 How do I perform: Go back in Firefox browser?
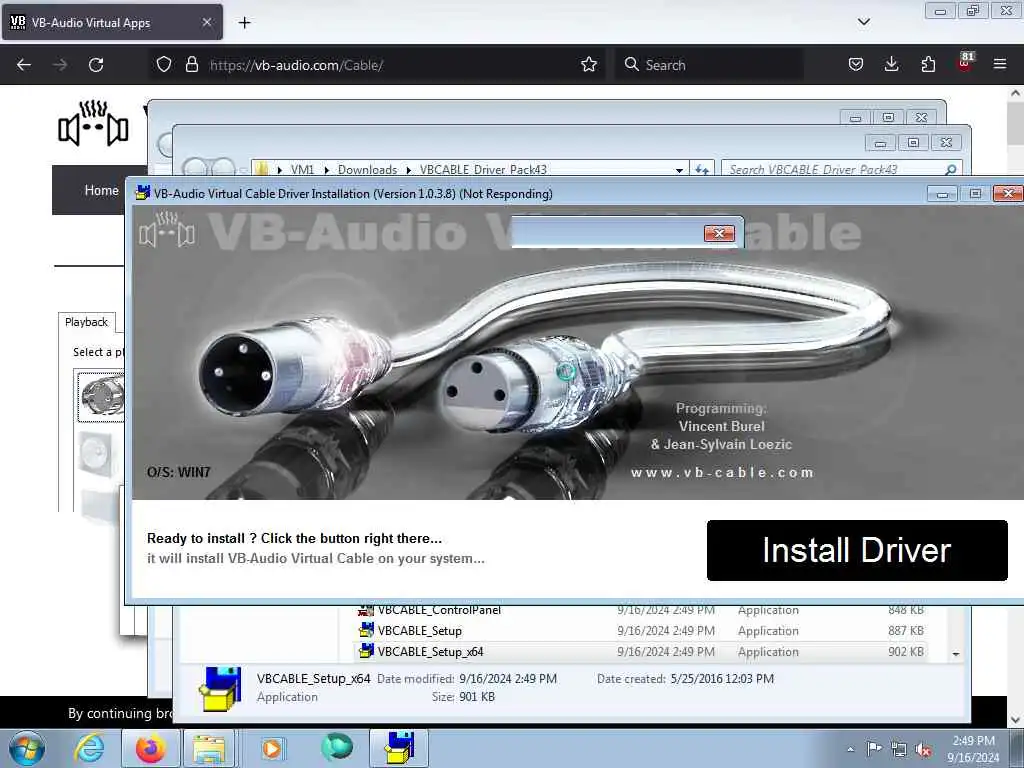[24, 65]
